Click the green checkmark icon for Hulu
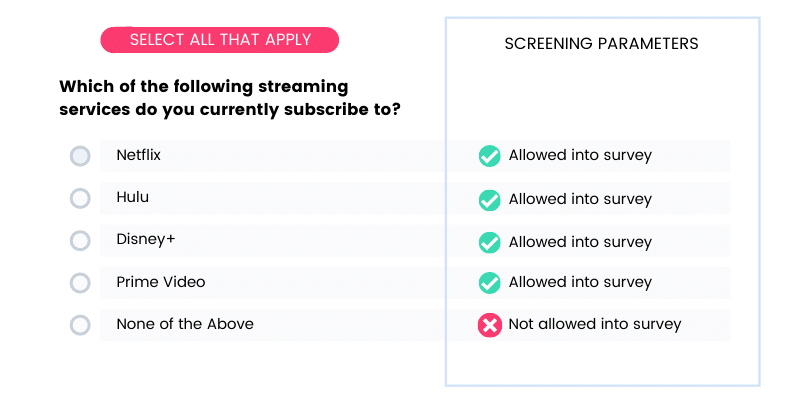 [x=489, y=200]
